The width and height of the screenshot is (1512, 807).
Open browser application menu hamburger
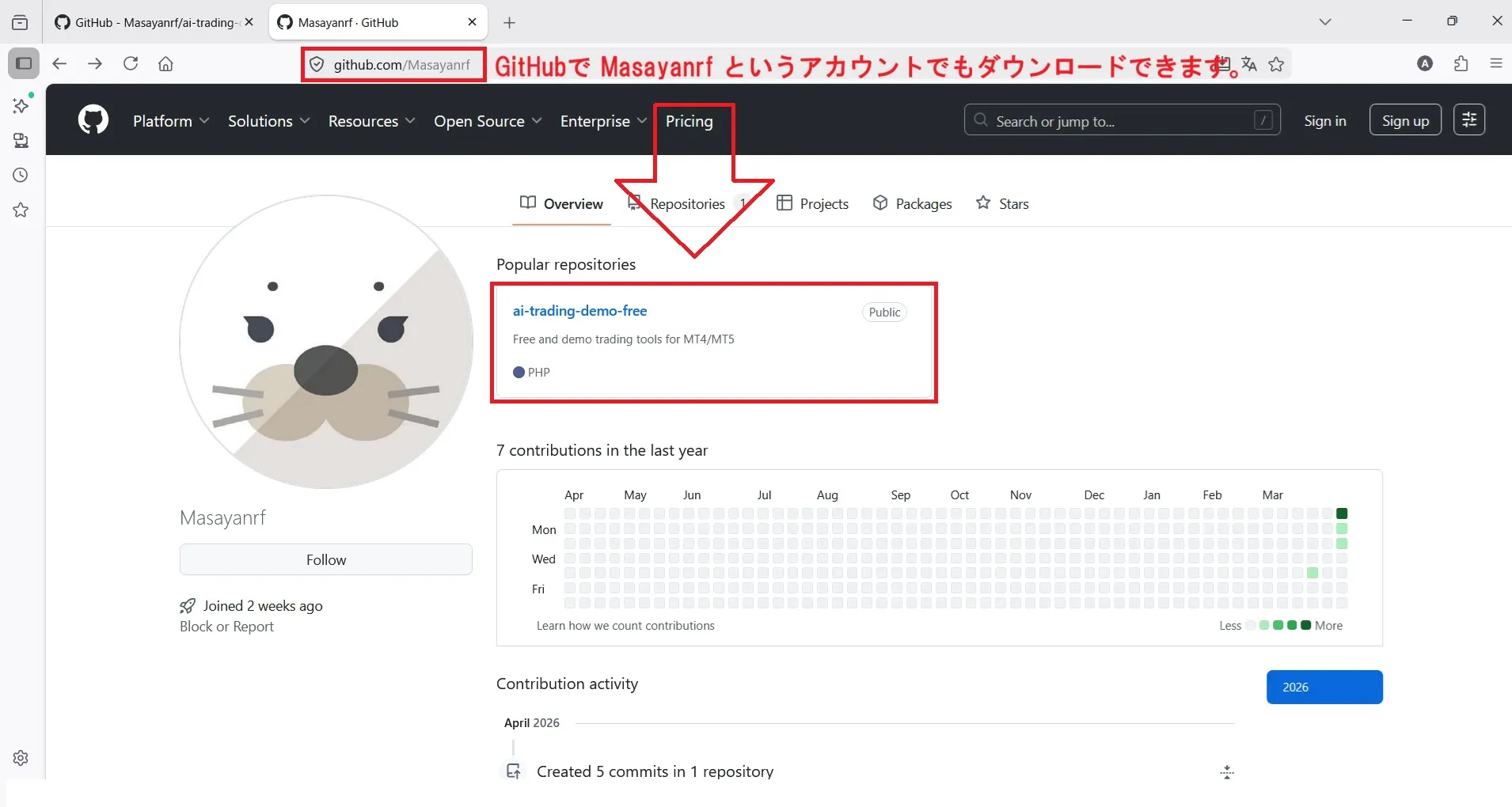pos(1496,64)
